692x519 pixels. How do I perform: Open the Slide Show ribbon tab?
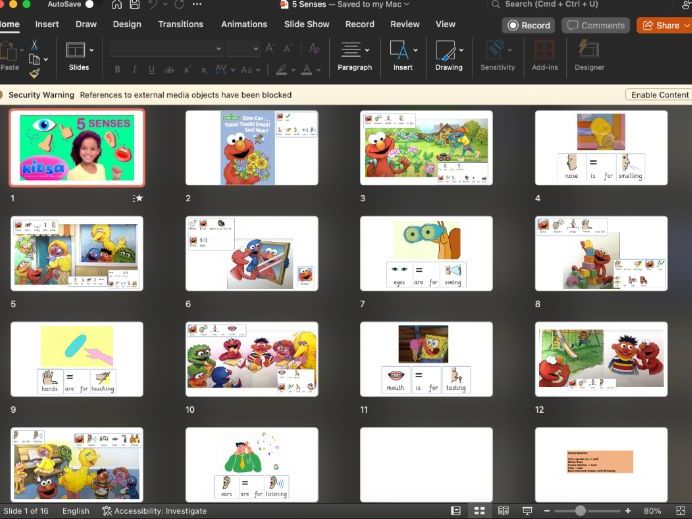[x=307, y=24]
